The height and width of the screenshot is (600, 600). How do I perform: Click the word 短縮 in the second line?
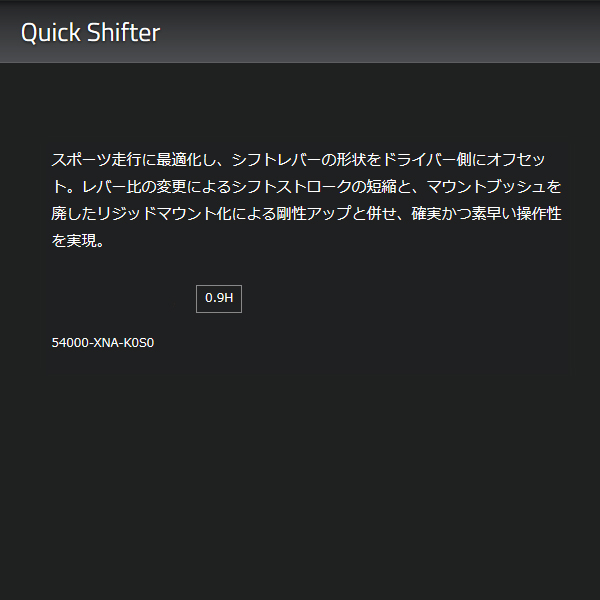click(x=392, y=187)
